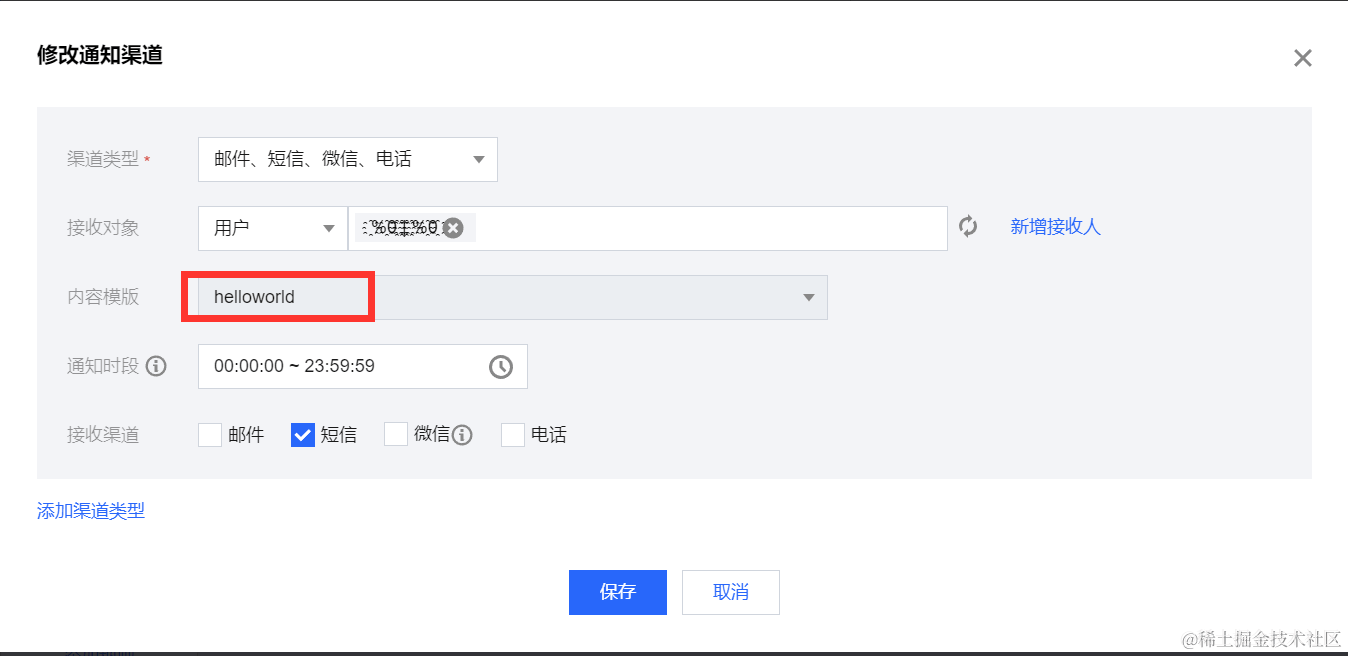Image resolution: width=1348 pixels, height=656 pixels.
Task: Click the 添加渠道类型 link
Action: tap(90, 510)
